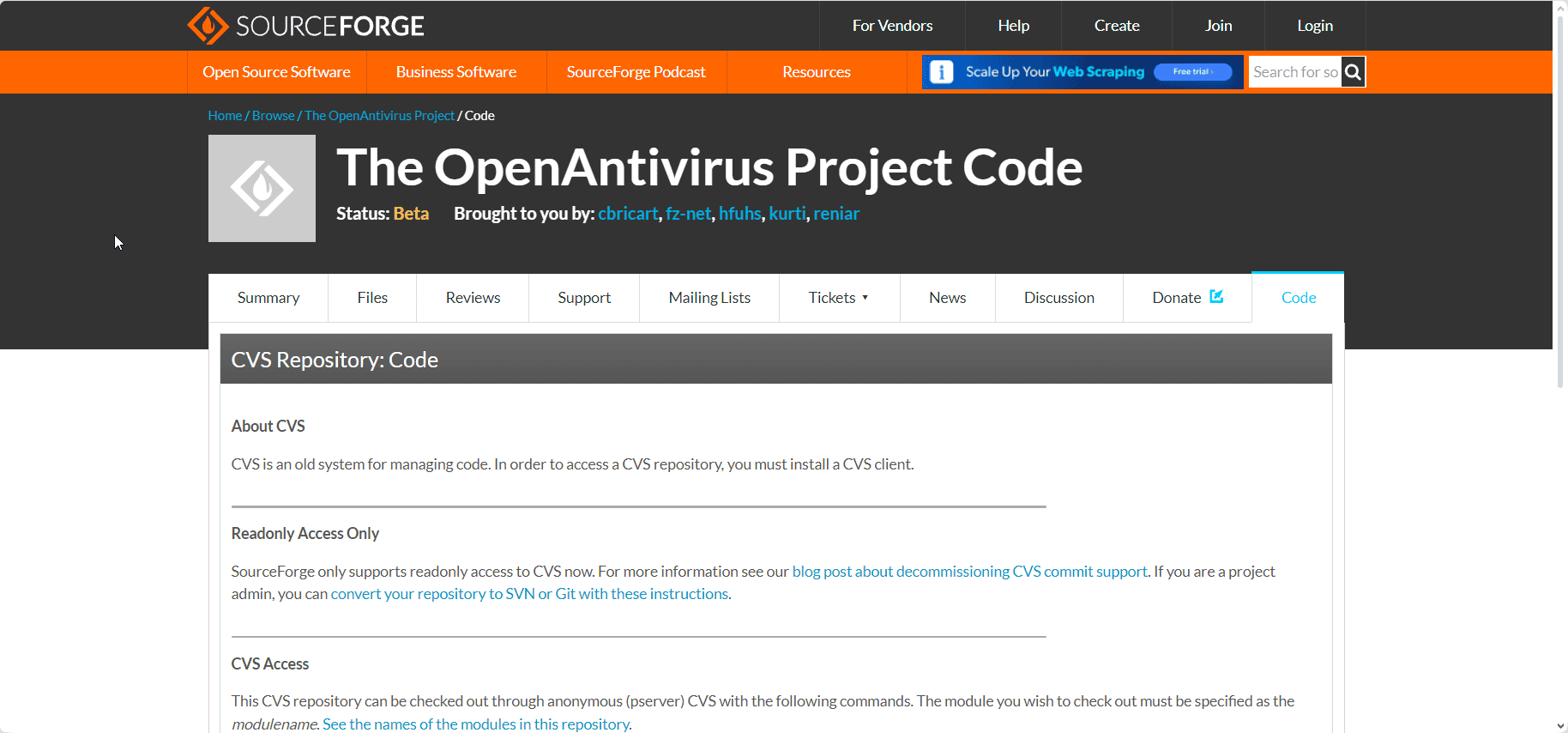Open the News tab
Screen dimensions: 1568x733
click(948, 298)
